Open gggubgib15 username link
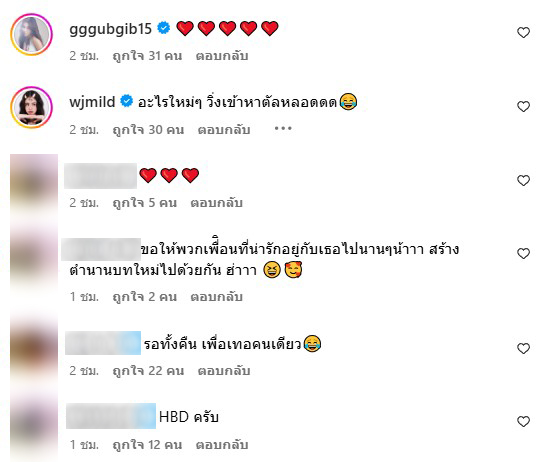Viewport: 544px width, 473px height. [x=110, y=29]
